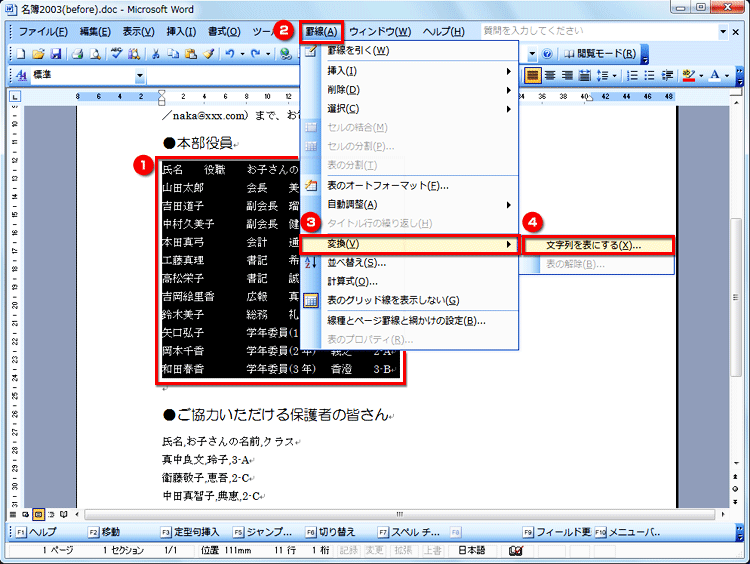This screenshot has width=750, height=564.
Task: Click the tab stop selector on ruler
Action: [15, 97]
